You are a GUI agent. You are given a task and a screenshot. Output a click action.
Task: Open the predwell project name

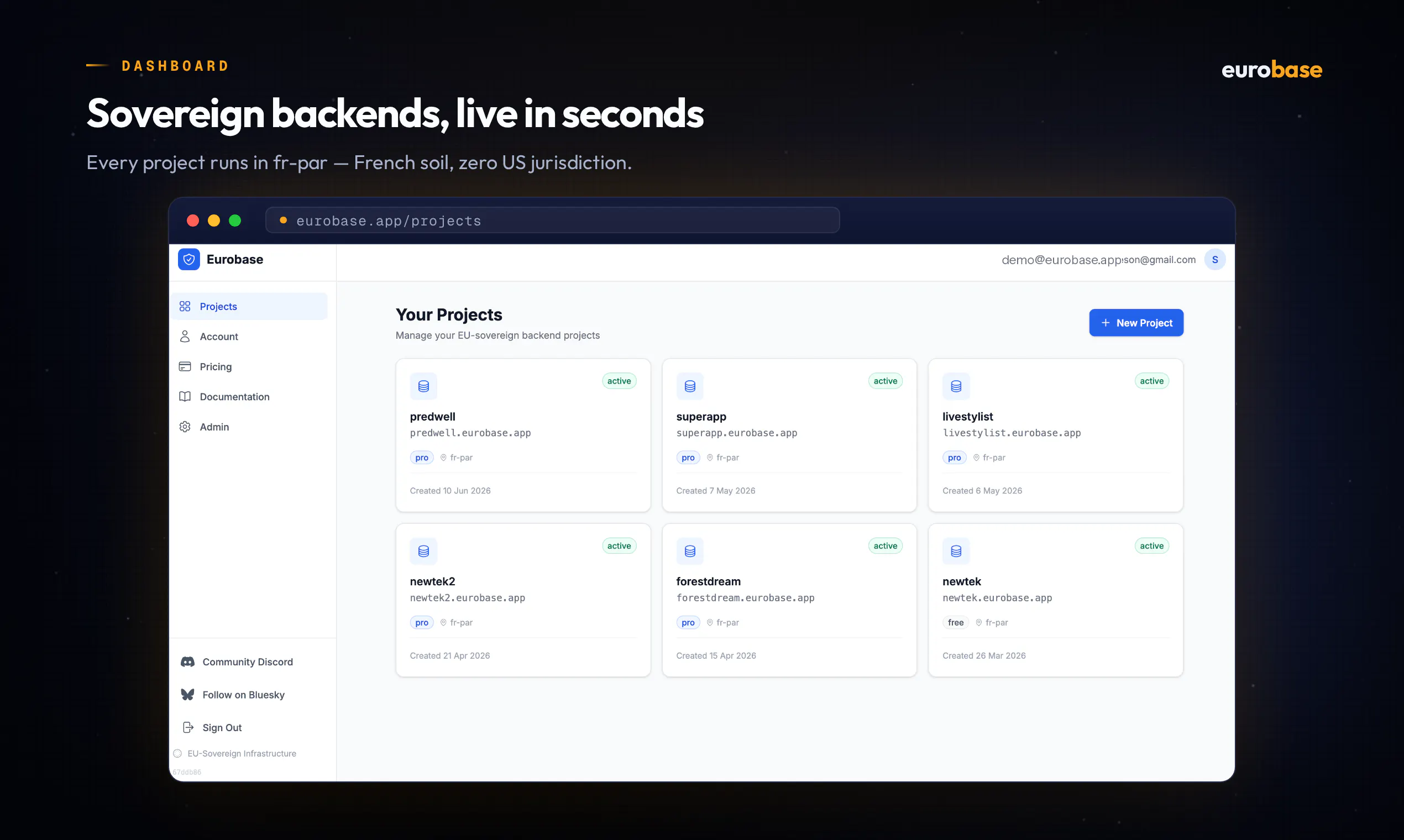tap(432, 417)
